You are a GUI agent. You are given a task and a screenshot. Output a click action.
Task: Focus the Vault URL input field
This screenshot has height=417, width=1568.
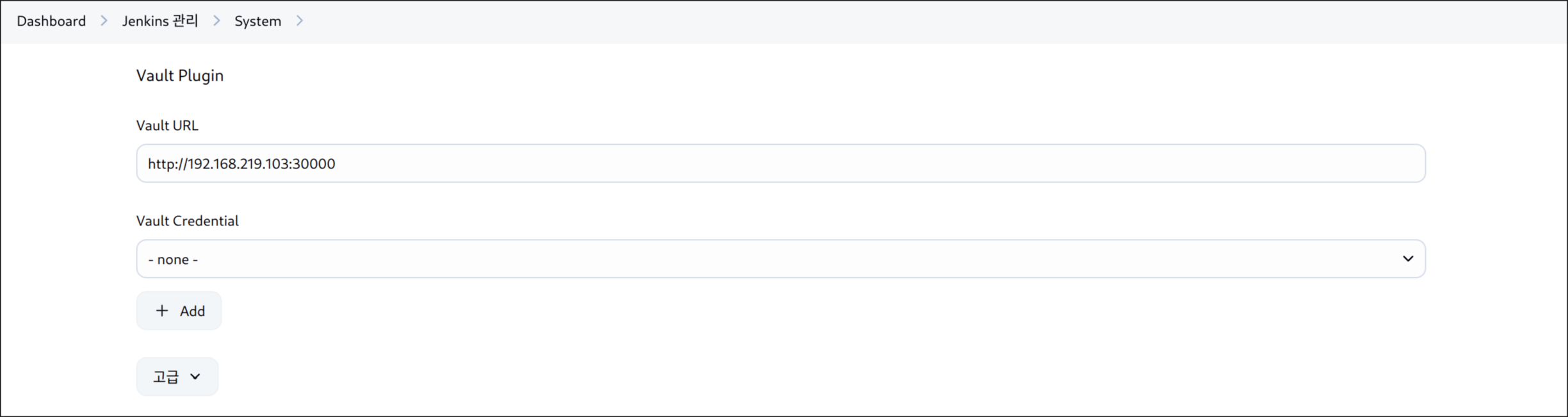pyautogui.click(x=781, y=163)
